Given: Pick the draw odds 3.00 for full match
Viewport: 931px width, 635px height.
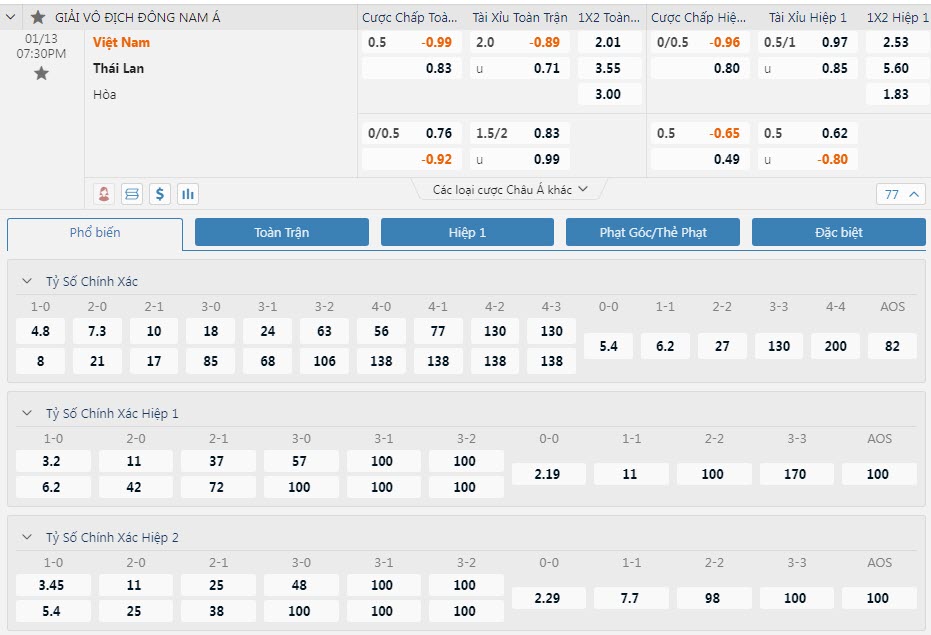Looking at the screenshot, I should click(607, 94).
